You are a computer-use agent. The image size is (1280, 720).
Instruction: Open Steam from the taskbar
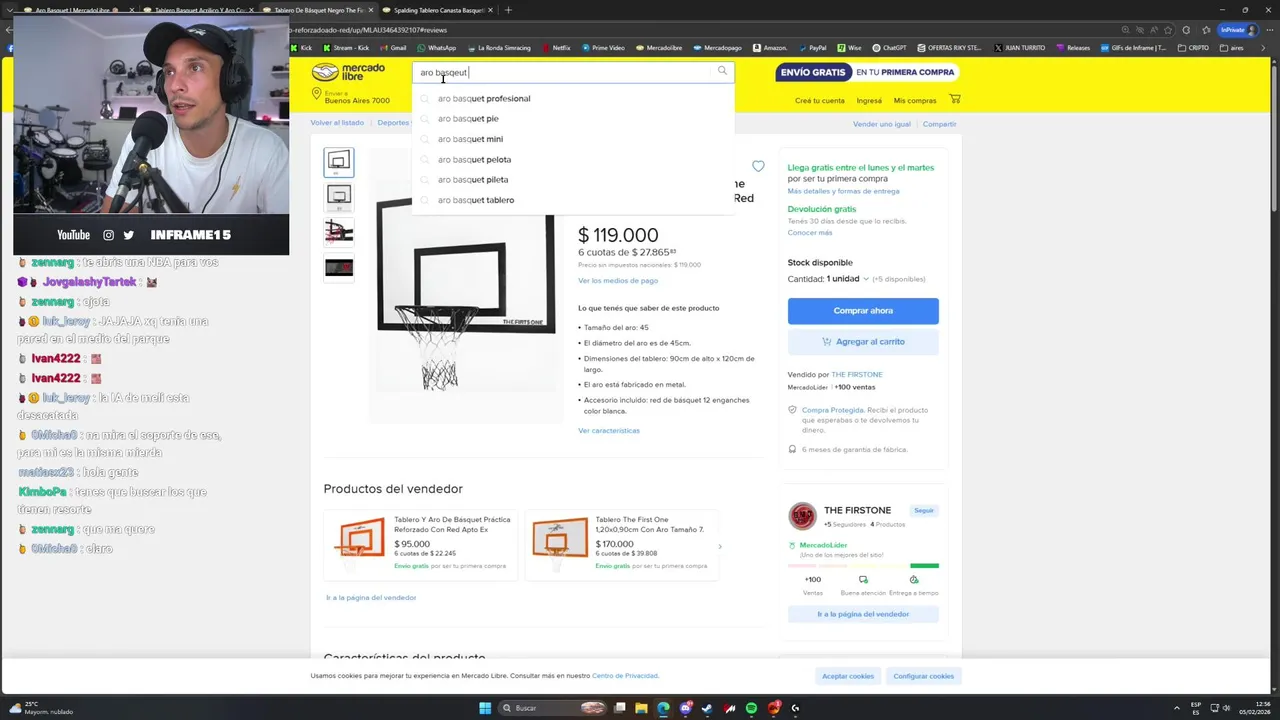coord(708,708)
